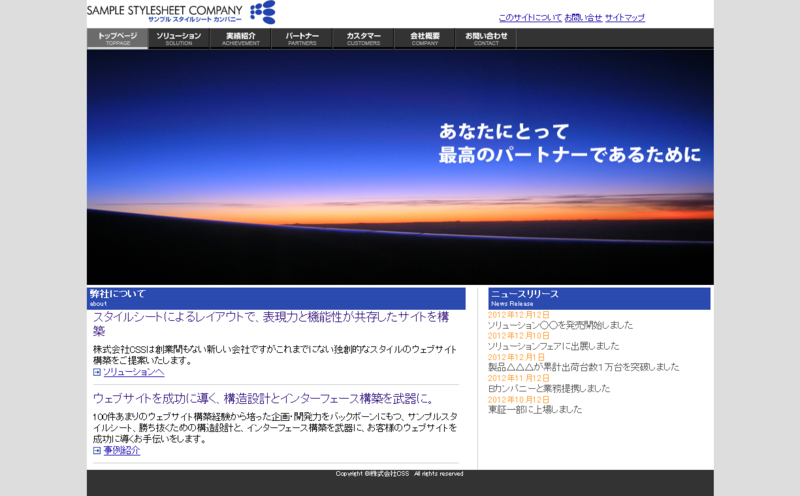Click the サンプル スタイルシート カンパニー subtitle
The image size is (800, 496).
[x=195, y=19]
